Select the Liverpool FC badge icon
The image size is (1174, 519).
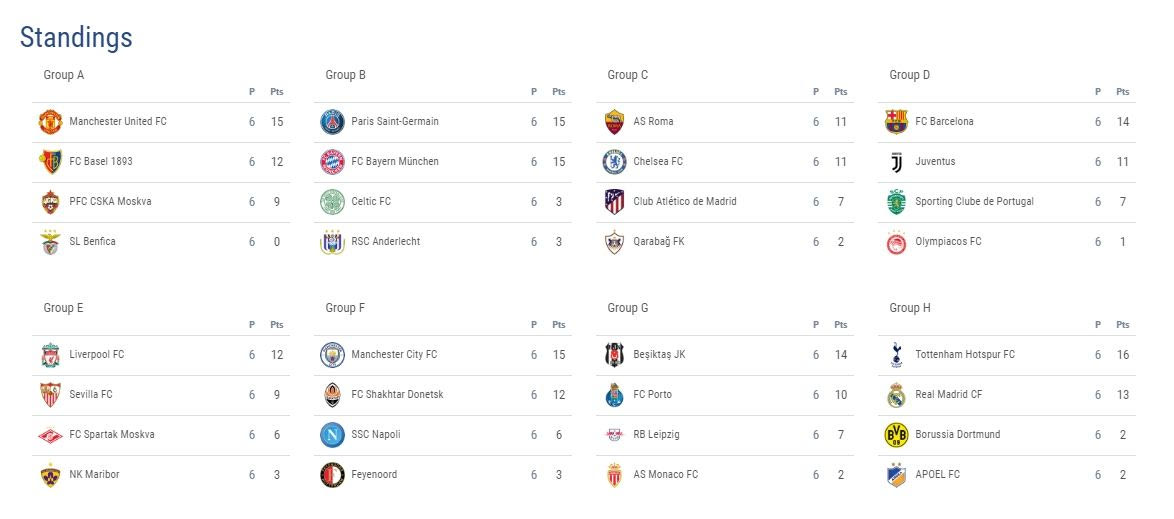(x=50, y=355)
